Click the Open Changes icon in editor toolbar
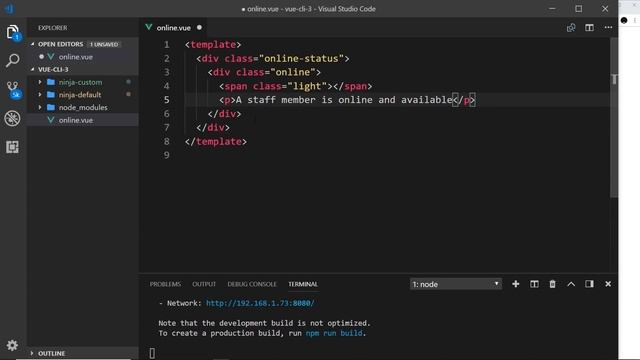This screenshot has width=640, height=360. point(571,28)
